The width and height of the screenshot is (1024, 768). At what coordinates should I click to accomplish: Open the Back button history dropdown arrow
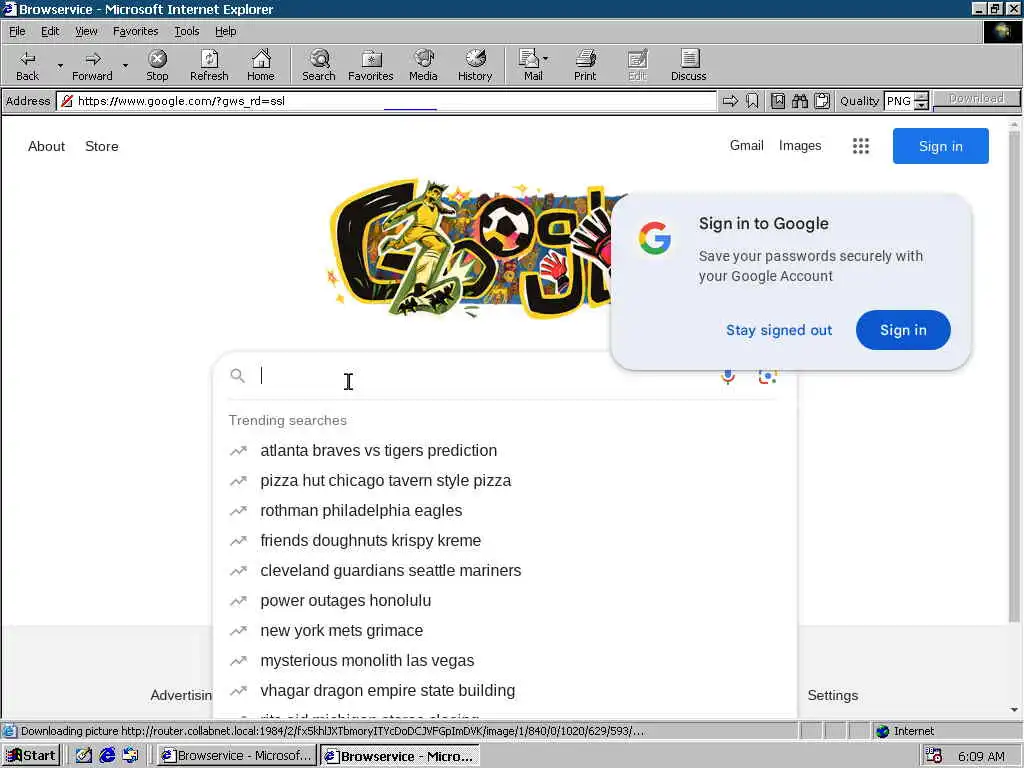pos(60,65)
